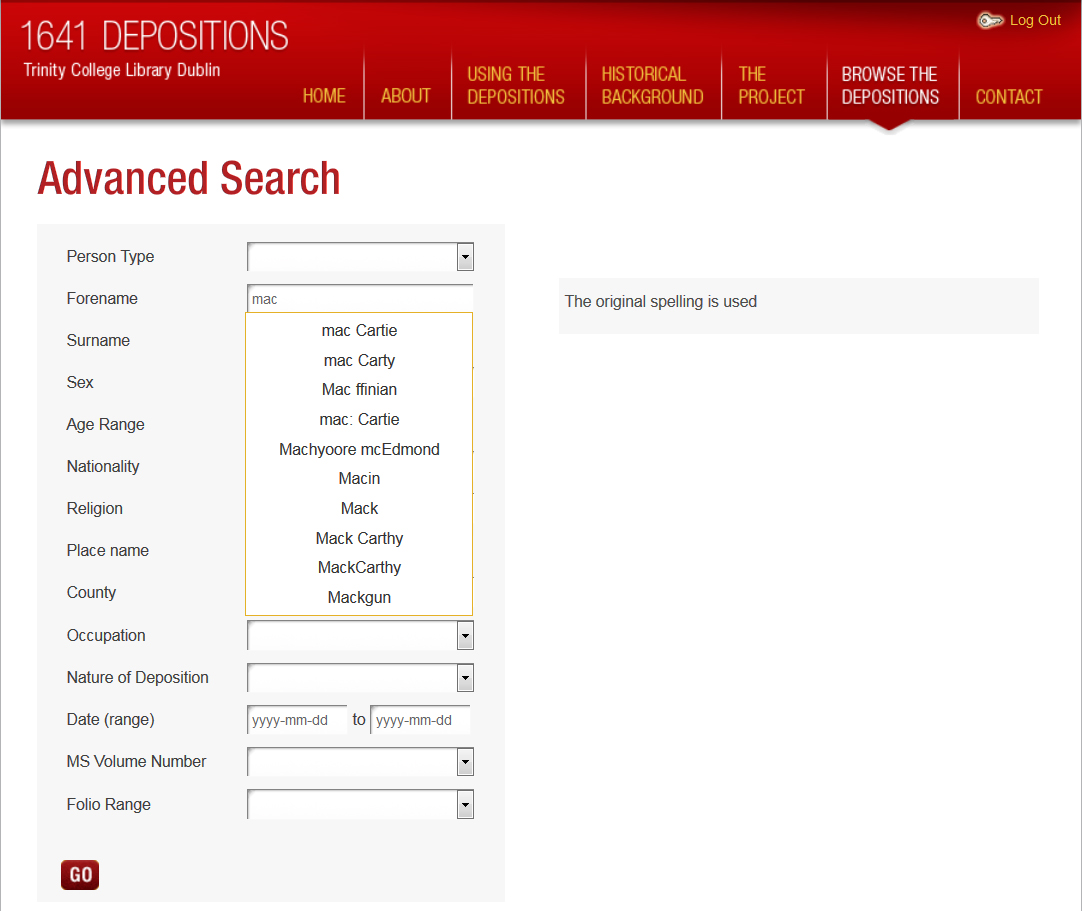This screenshot has height=911, width=1082.
Task: Open Using the Depositions menu
Action: (x=516, y=85)
